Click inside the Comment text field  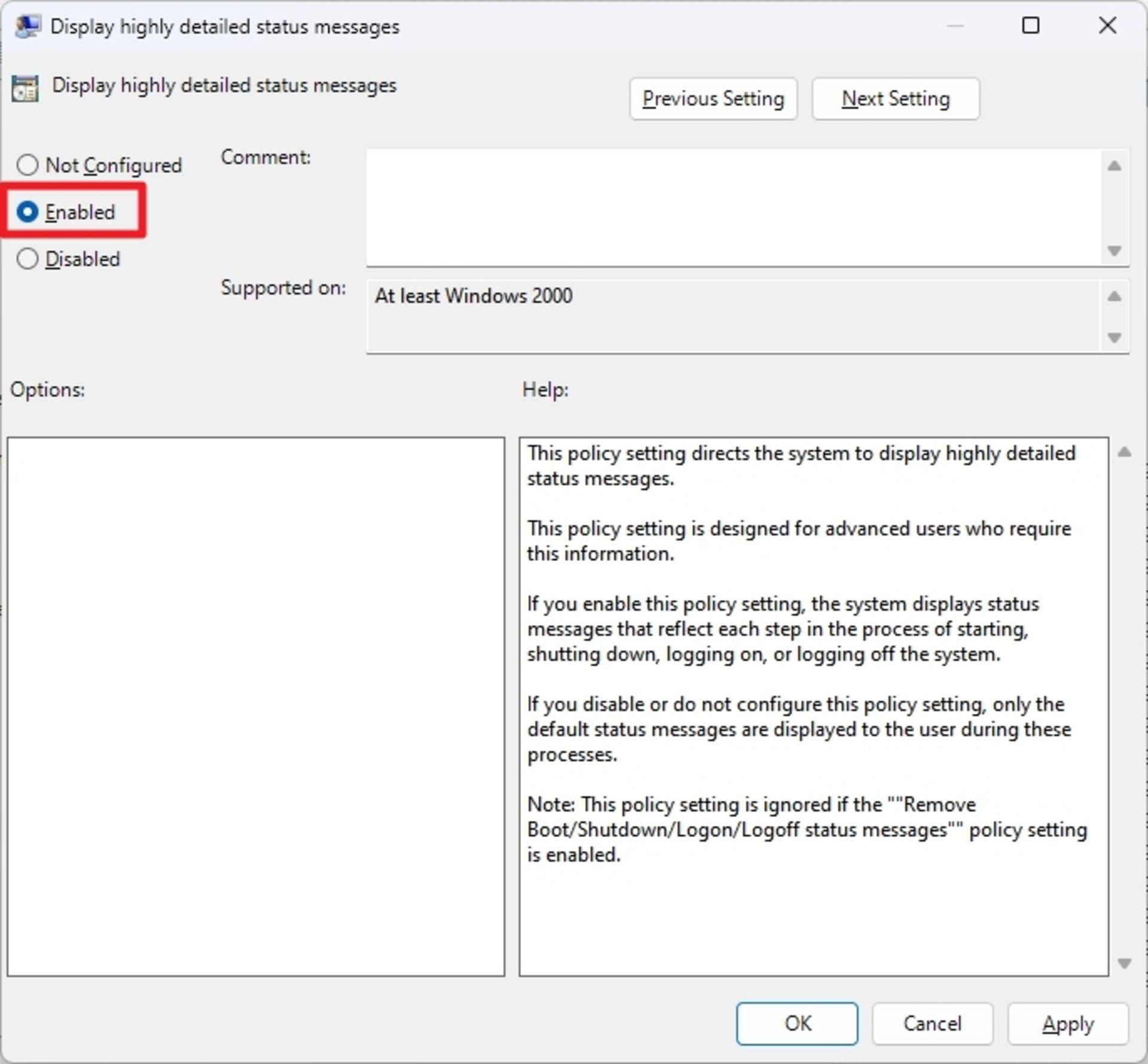point(732,207)
